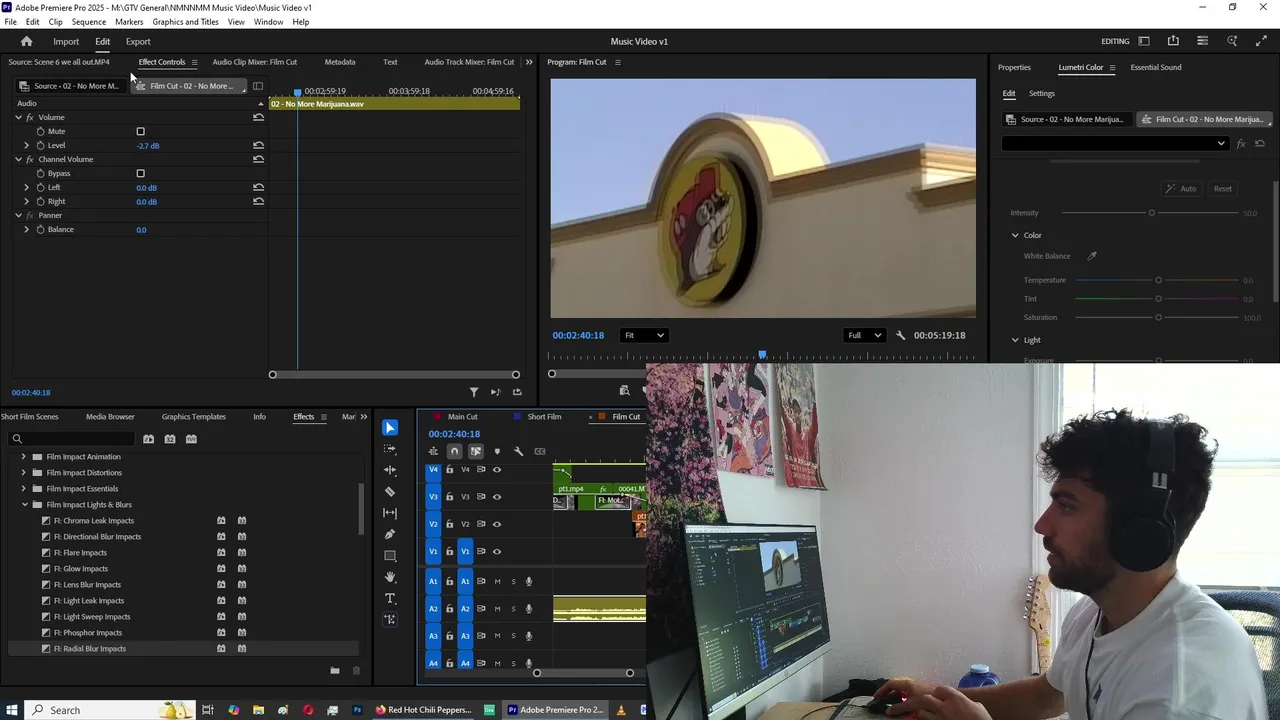Click Balance stopwatch keyframe icon

pyautogui.click(x=40, y=229)
